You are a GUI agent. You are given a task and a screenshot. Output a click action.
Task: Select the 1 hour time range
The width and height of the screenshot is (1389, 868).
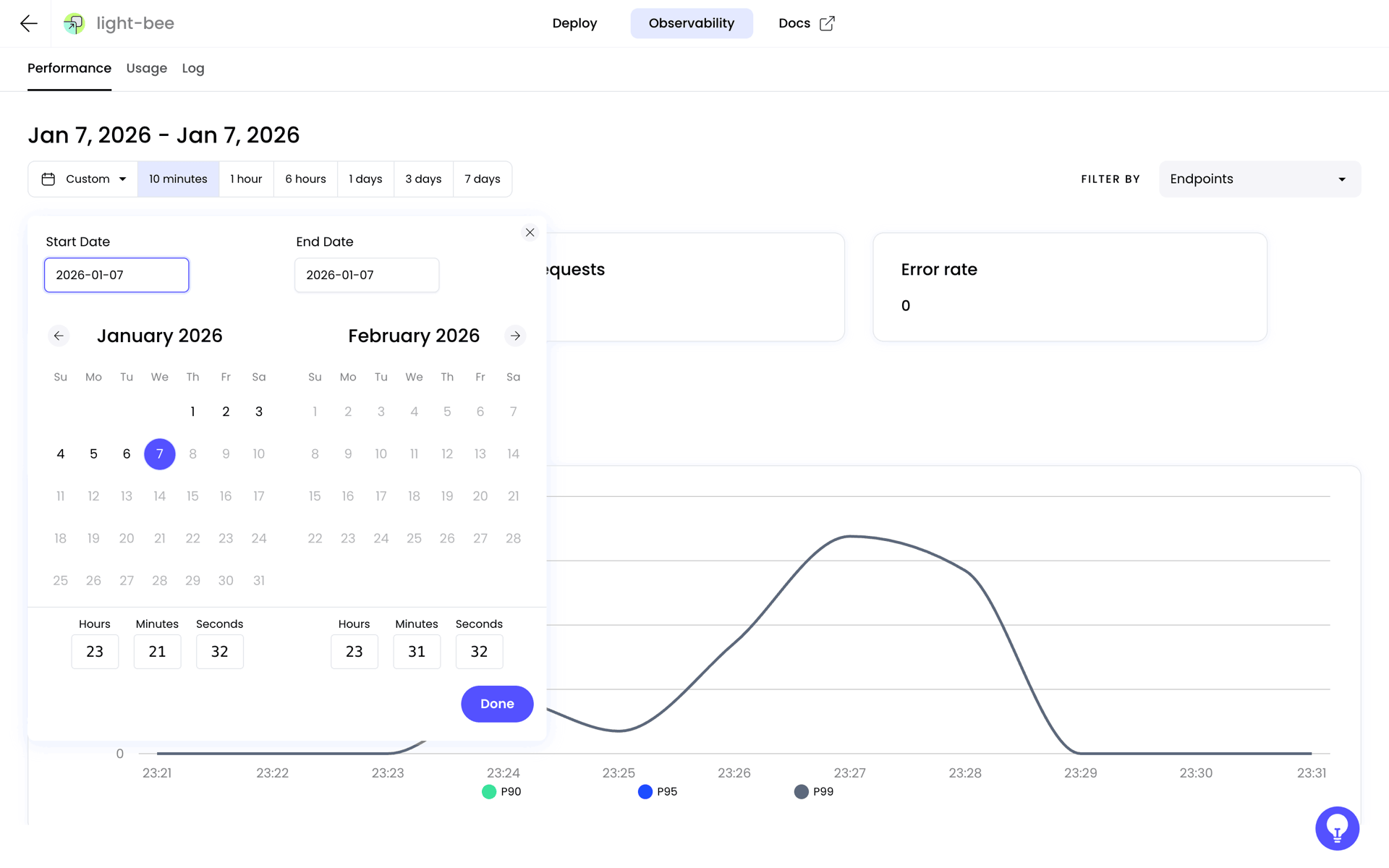[246, 179]
